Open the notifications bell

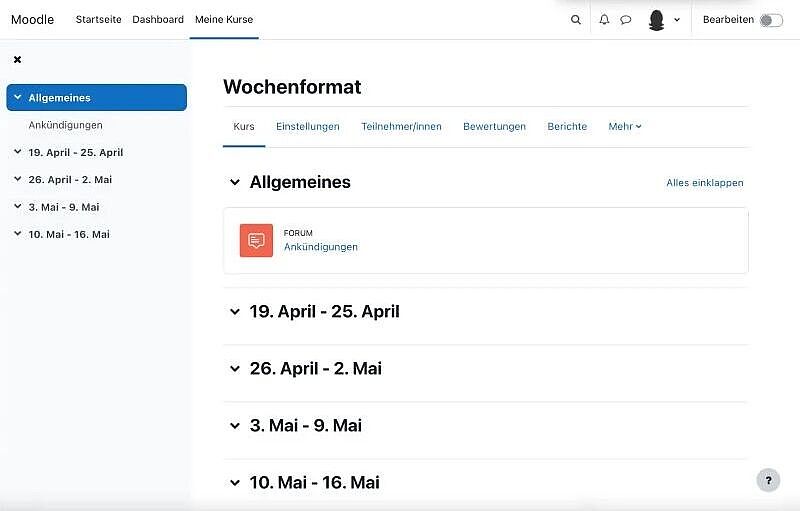coord(604,20)
